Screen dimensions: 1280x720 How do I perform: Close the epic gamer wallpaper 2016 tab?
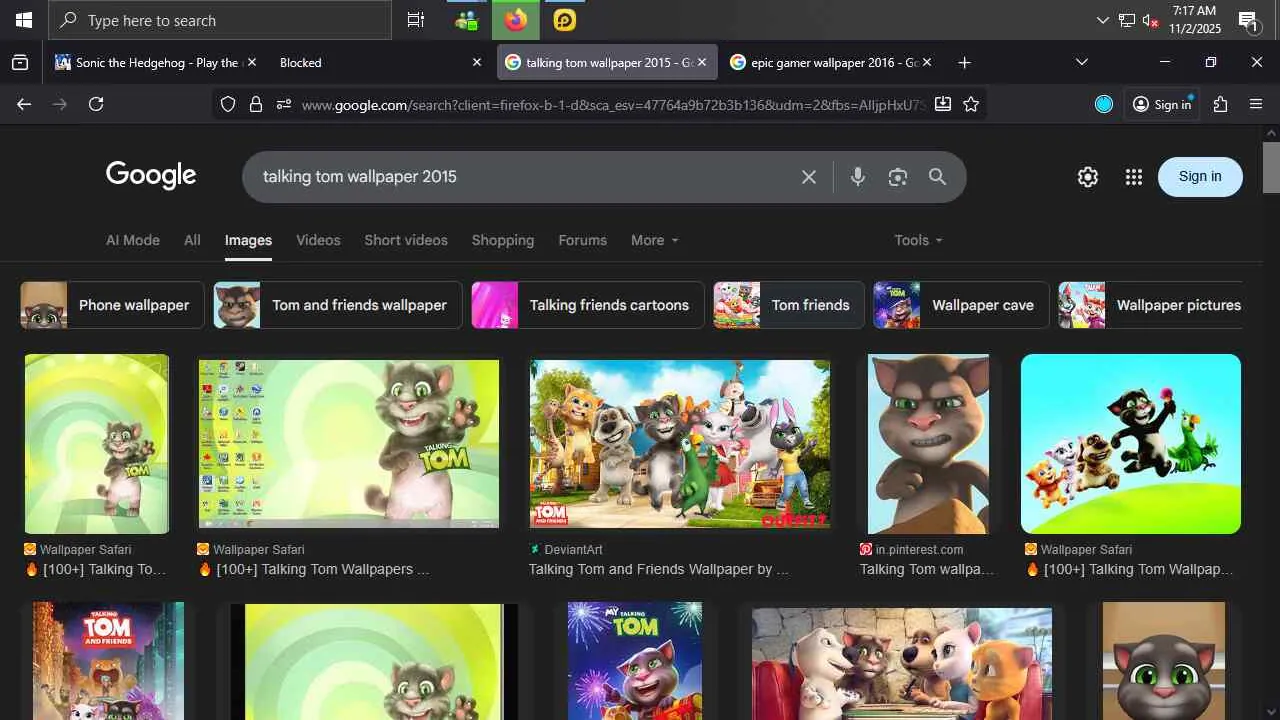[x=927, y=62]
